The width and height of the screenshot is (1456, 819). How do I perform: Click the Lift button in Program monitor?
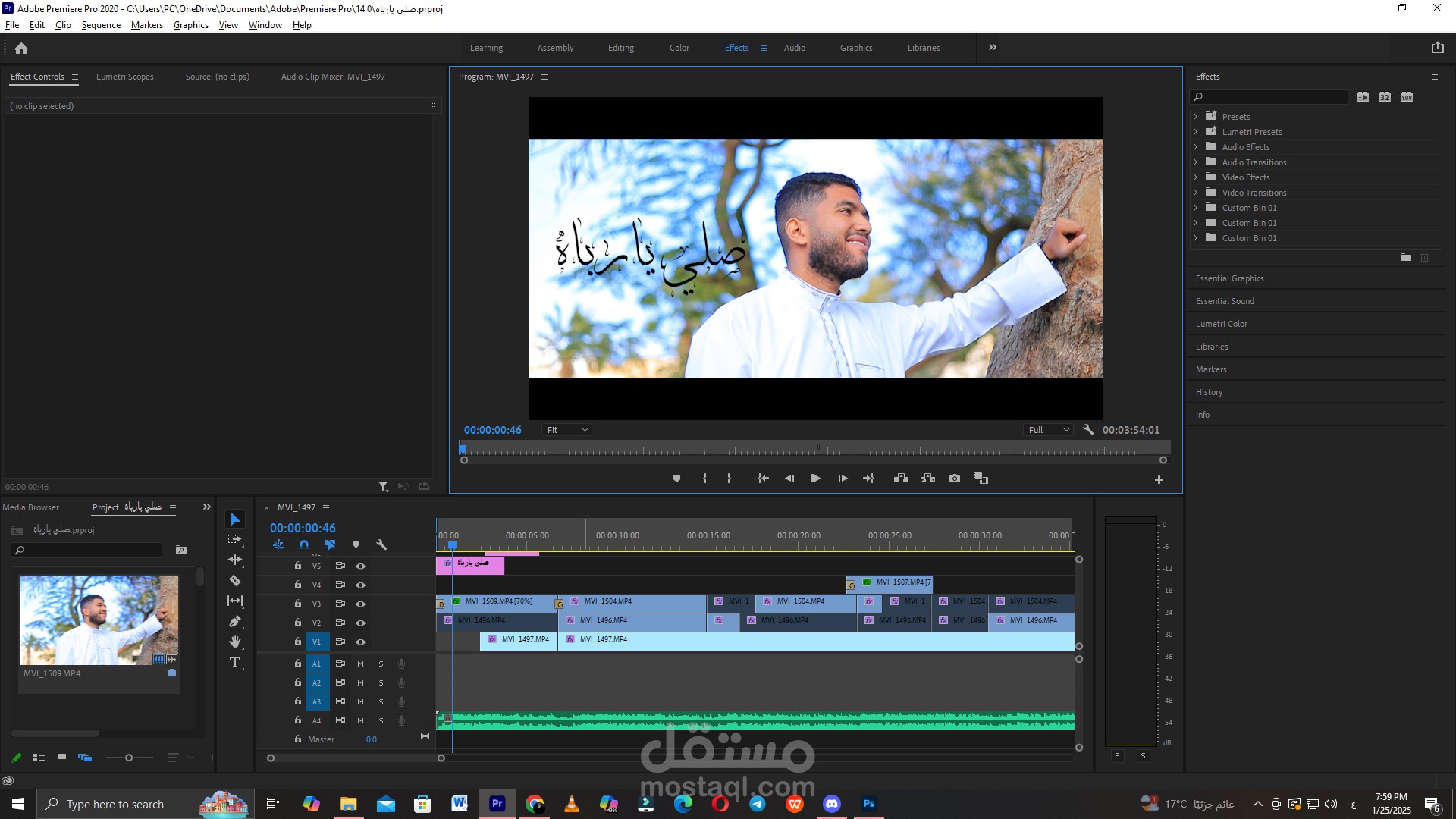coord(901,479)
